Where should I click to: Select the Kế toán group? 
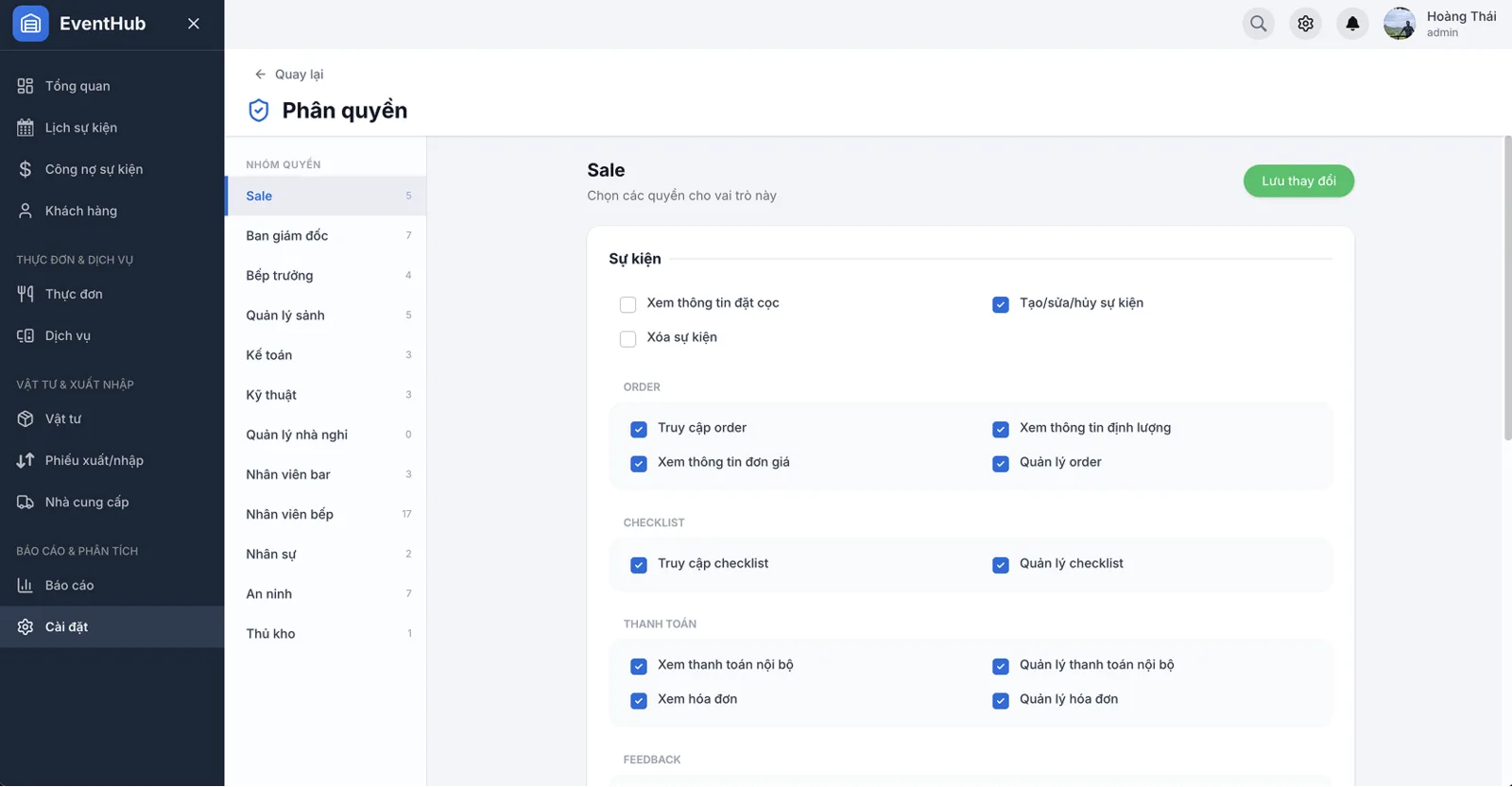click(325, 354)
